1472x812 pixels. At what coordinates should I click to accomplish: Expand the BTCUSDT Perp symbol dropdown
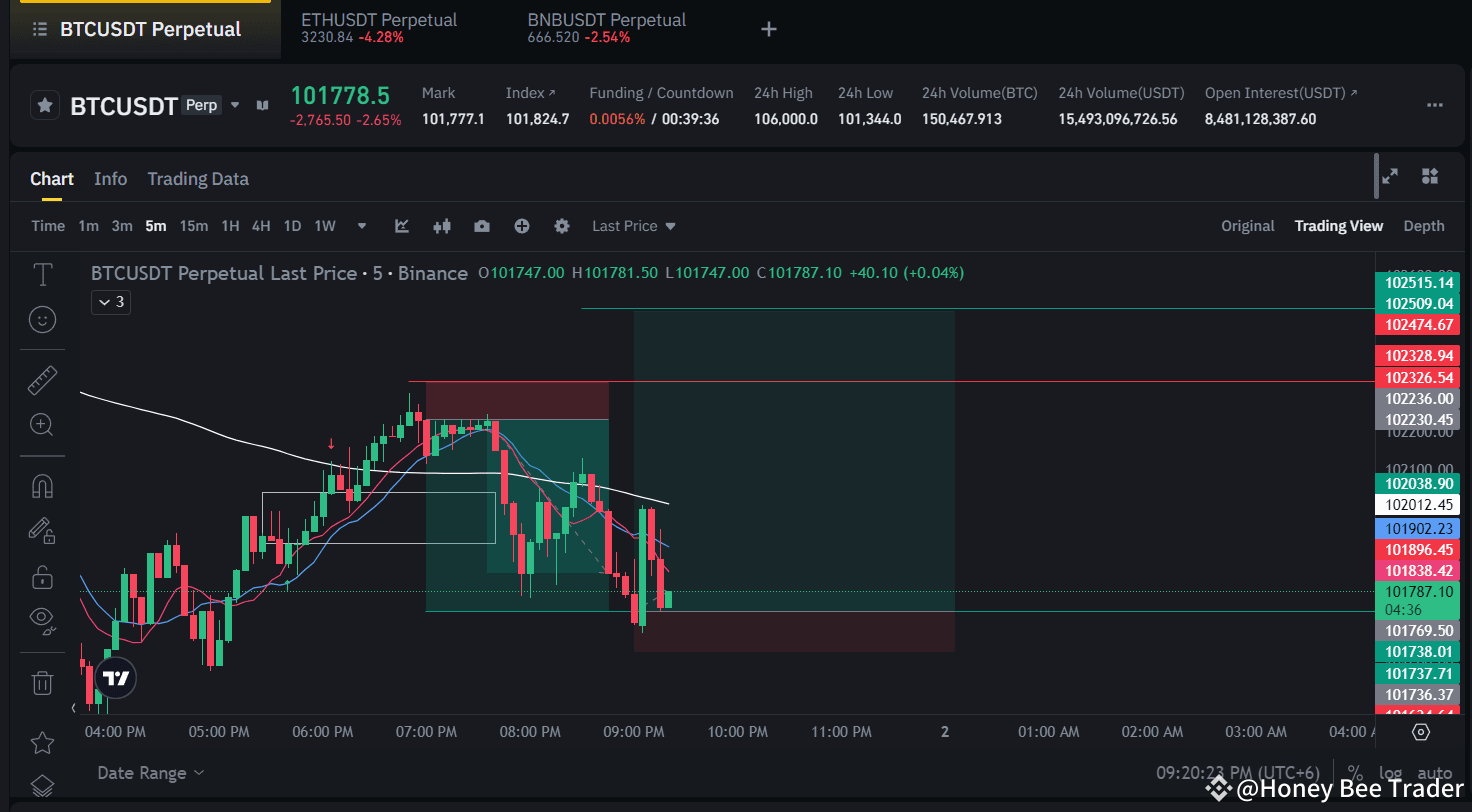click(x=234, y=105)
